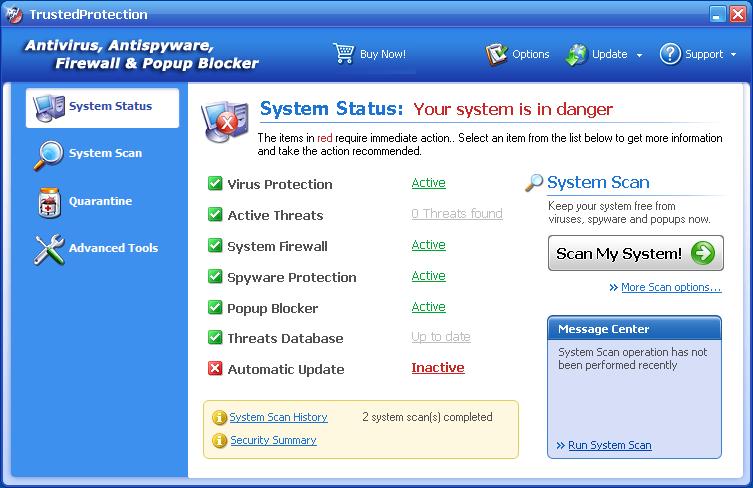Click the green check beside Popup Blocker

click(x=215, y=307)
